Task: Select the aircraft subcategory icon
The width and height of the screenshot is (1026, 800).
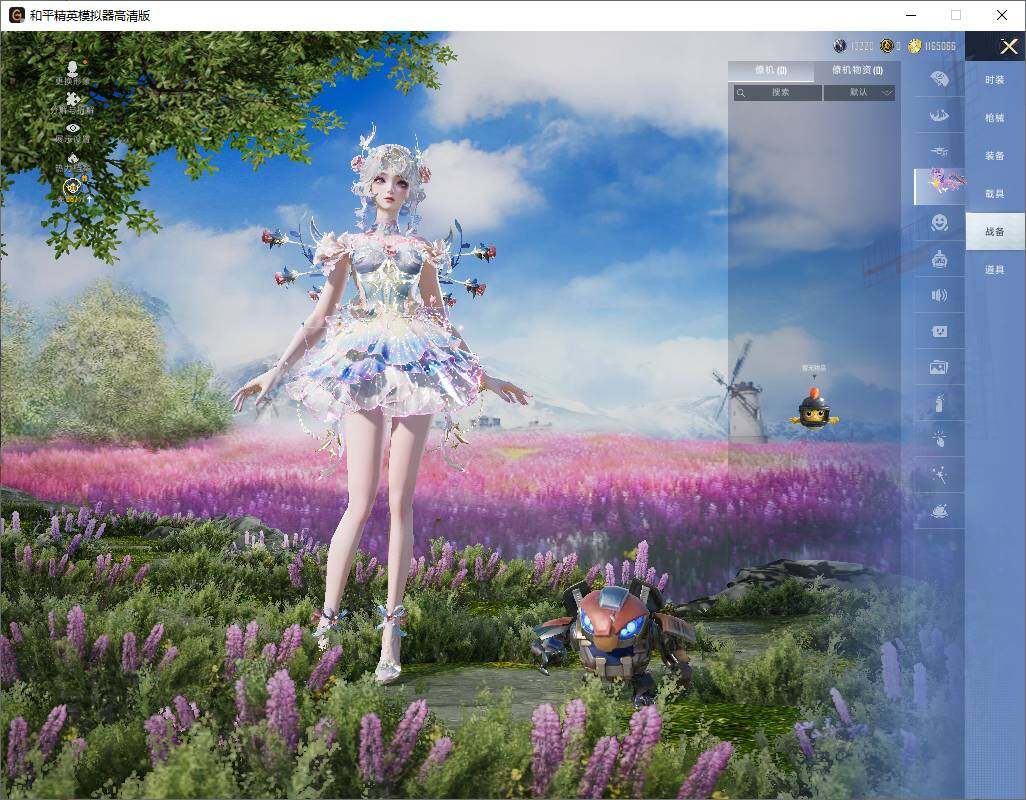Action: [939, 152]
